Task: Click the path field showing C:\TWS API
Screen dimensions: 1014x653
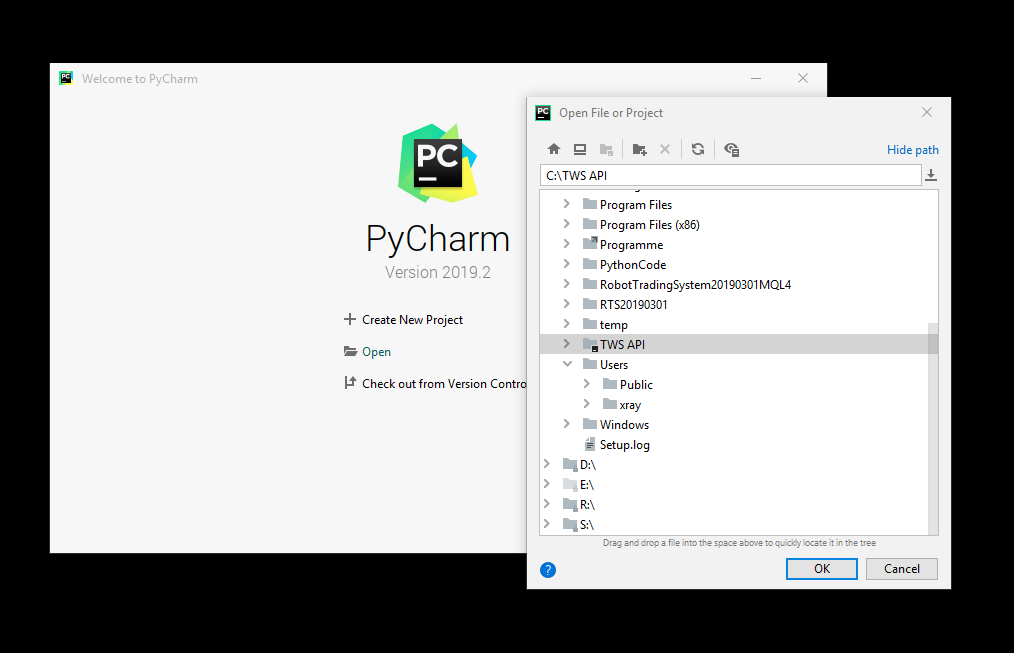Action: click(731, 175)
